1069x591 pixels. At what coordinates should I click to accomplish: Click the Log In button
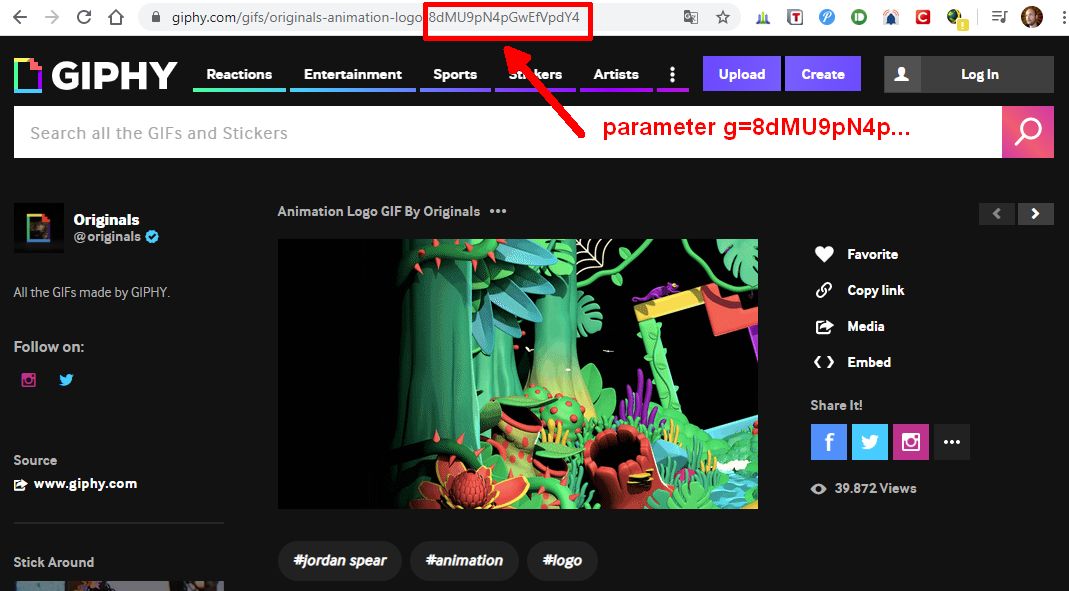(980, 74)
